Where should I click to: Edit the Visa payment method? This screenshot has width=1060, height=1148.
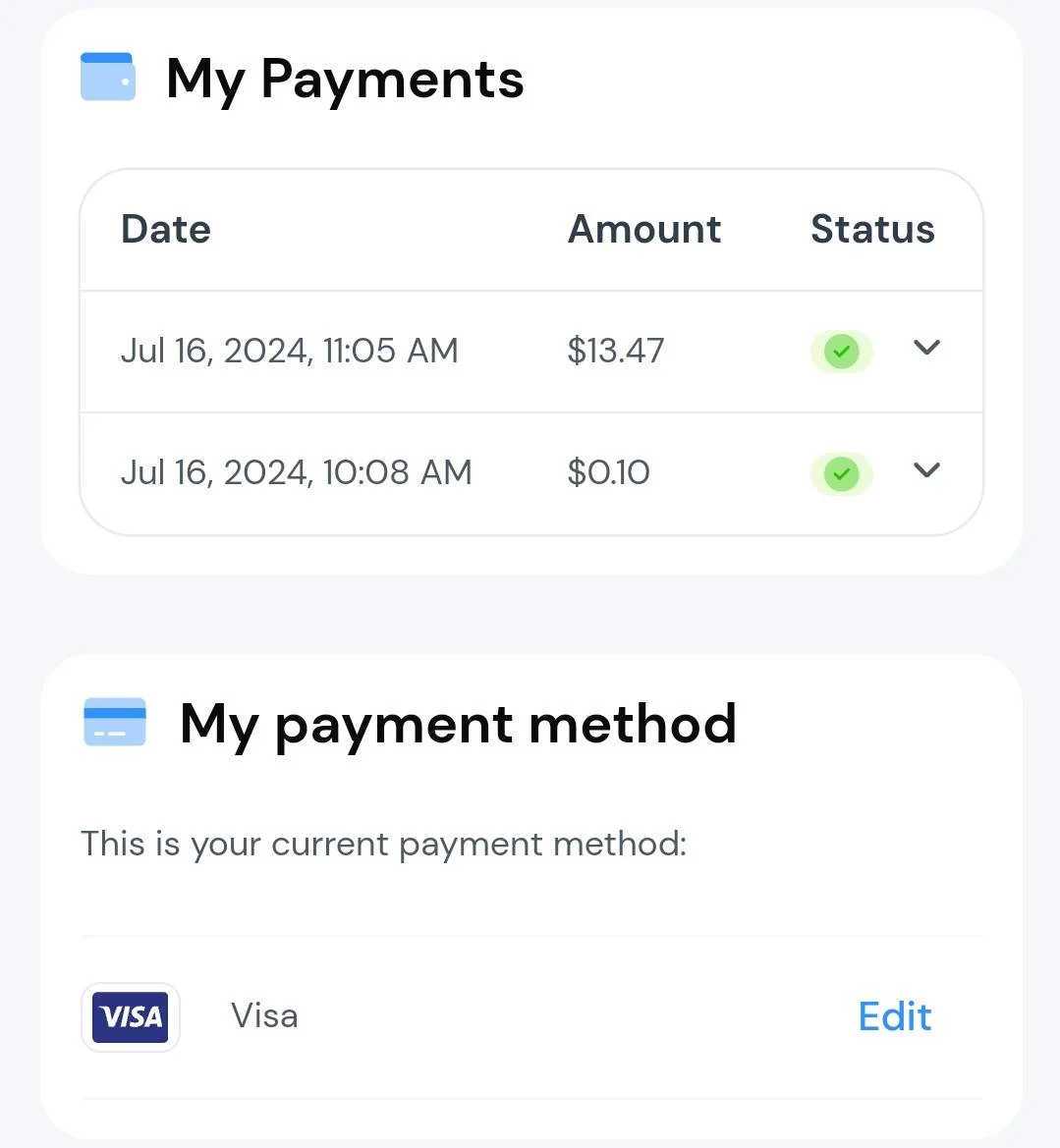(894, 1016)
